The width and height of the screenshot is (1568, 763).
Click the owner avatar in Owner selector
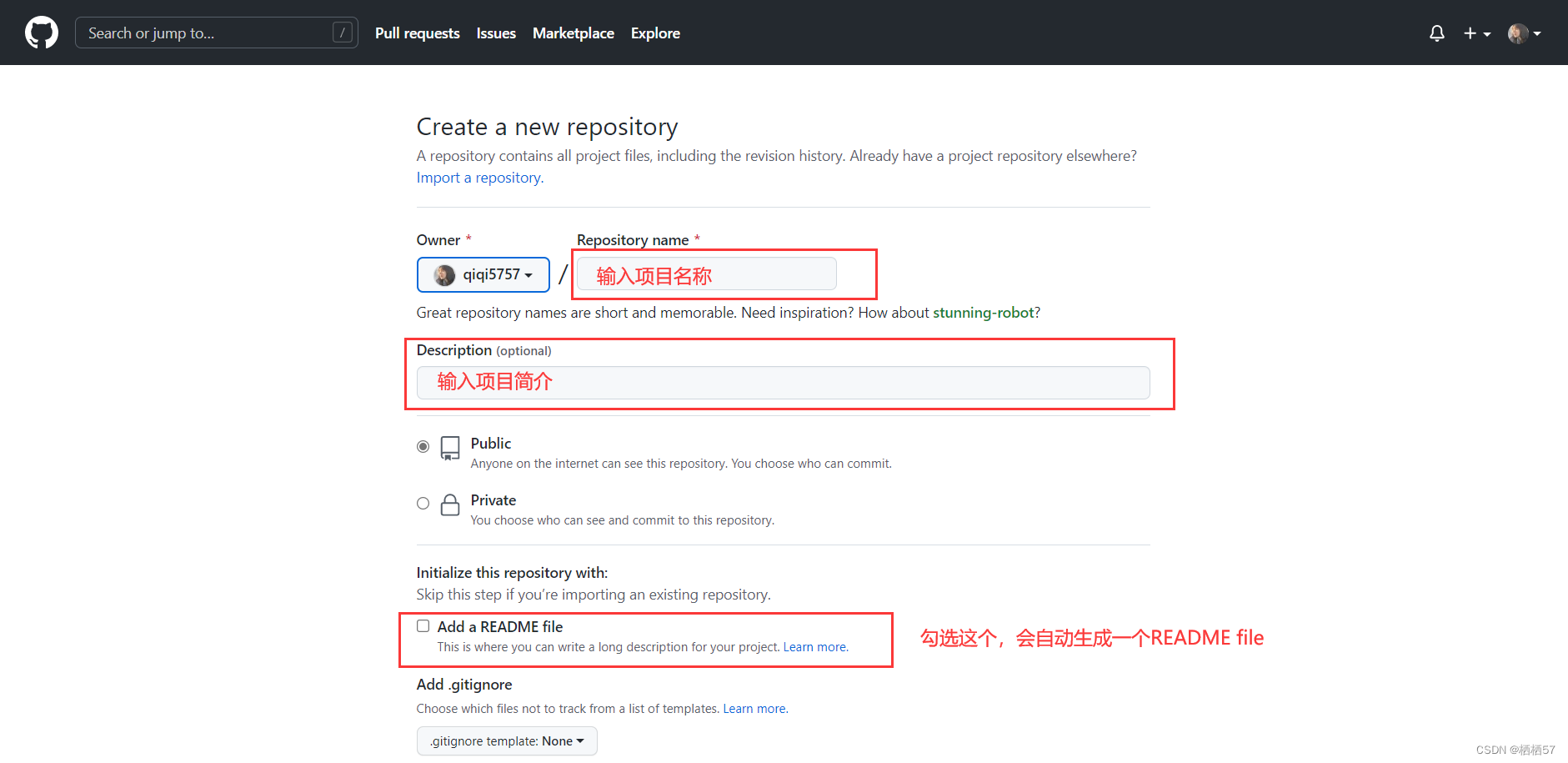(x=445, y=275)
